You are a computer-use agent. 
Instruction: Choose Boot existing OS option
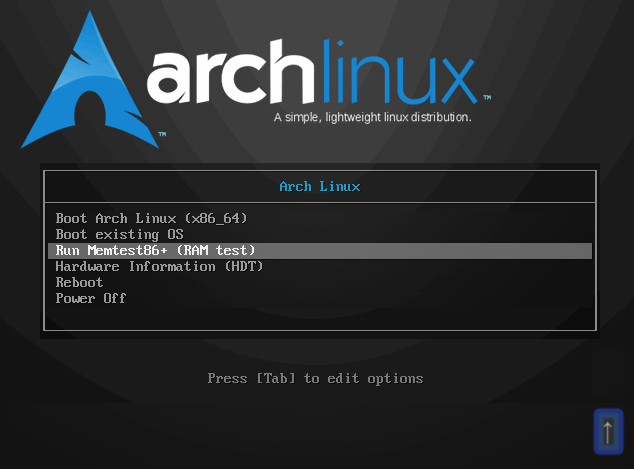pyautogui.click(x=319, y=234)
